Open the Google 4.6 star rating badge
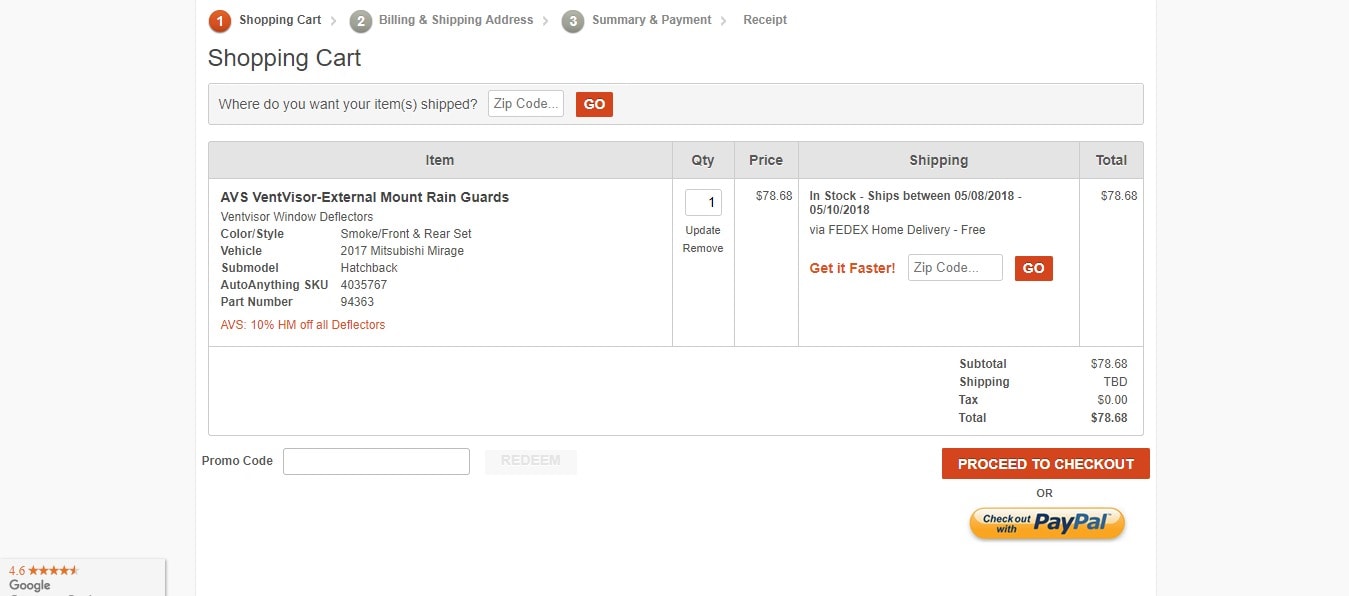The height and width of the screenshot is (596, 1349). [82, 577]
